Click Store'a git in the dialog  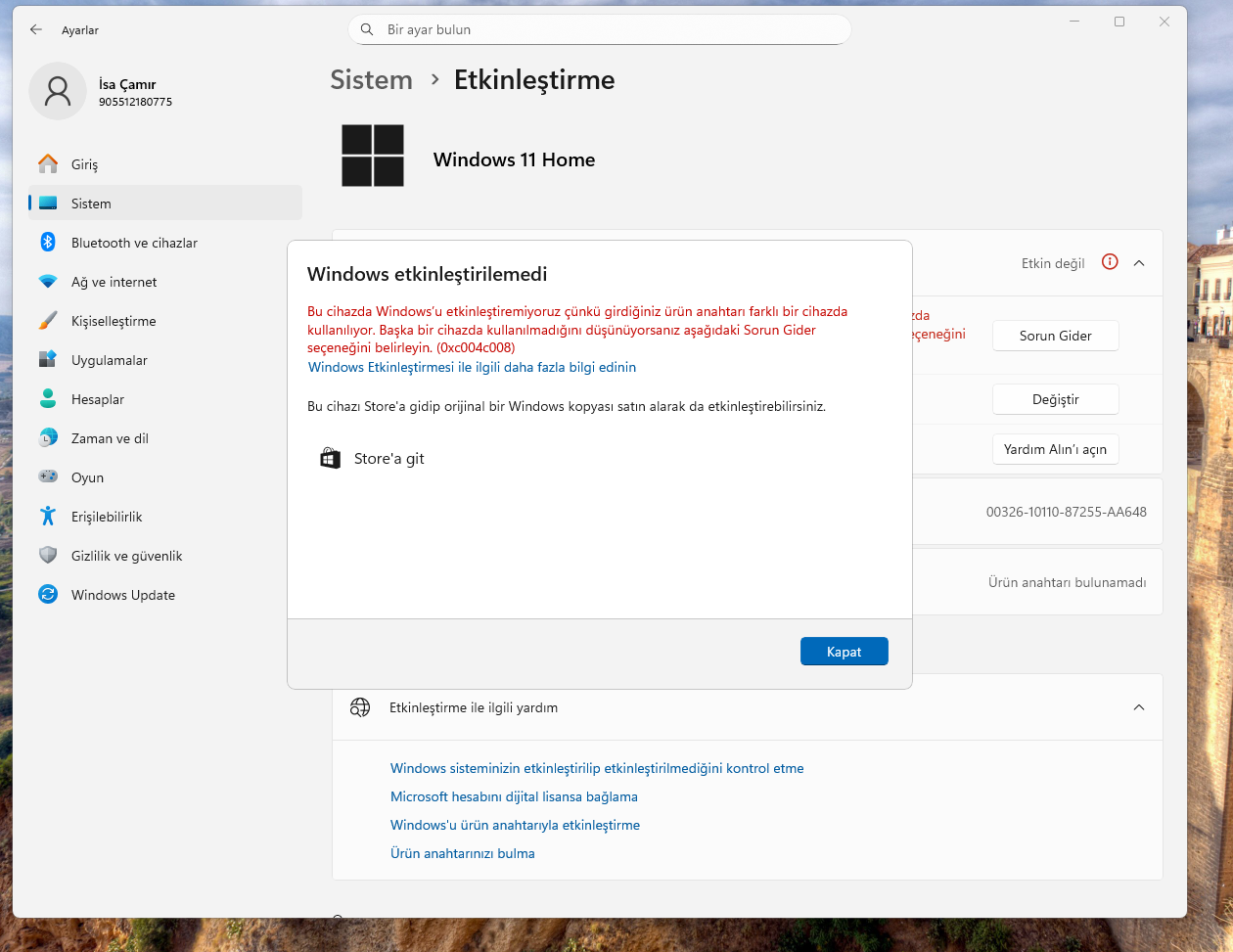pos(373,459)
